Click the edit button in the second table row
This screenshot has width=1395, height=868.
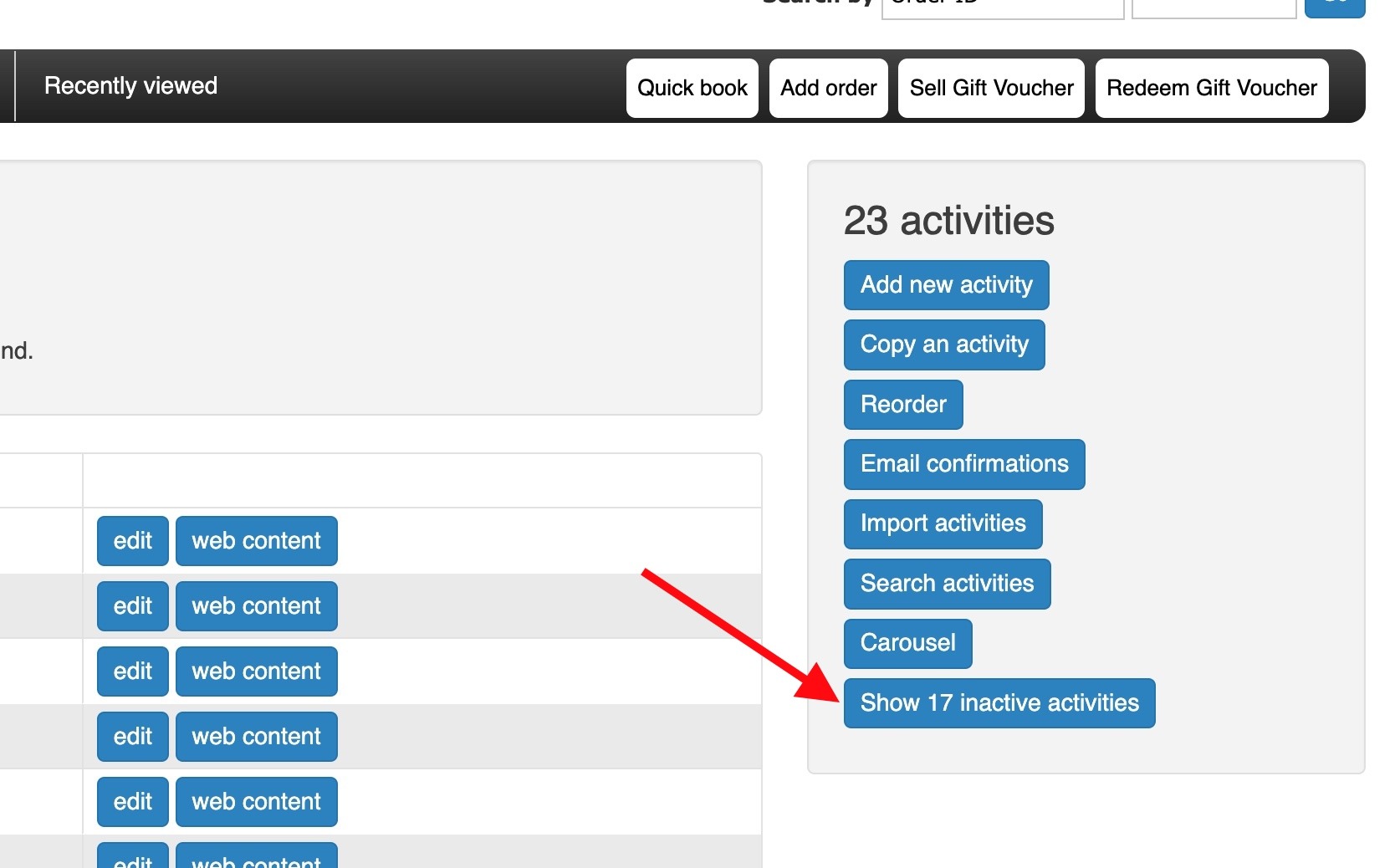click(133, 606)
